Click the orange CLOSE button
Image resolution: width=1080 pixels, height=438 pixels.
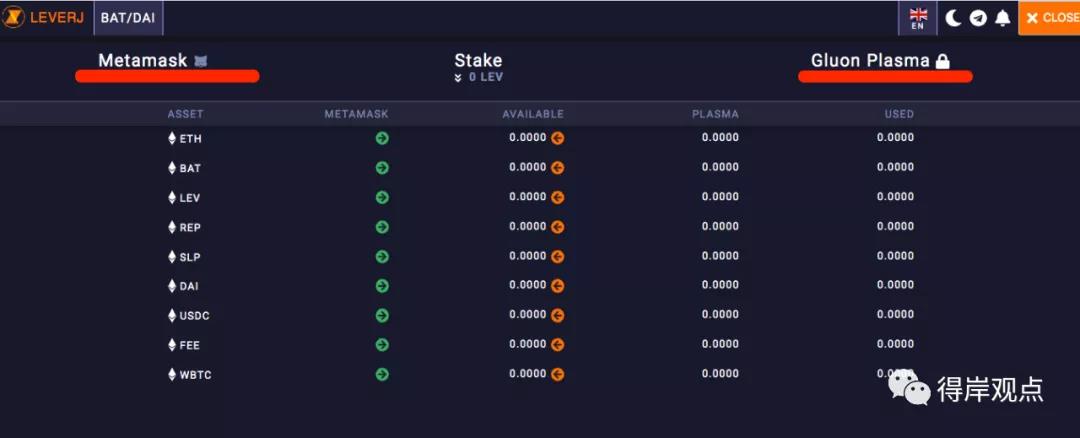point(1049,18)
